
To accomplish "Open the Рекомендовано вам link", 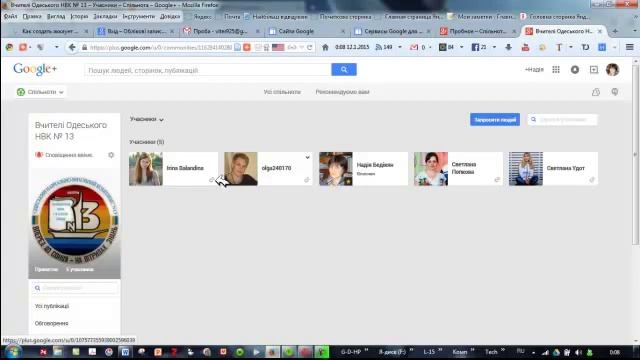I will [x=342, y=92].
